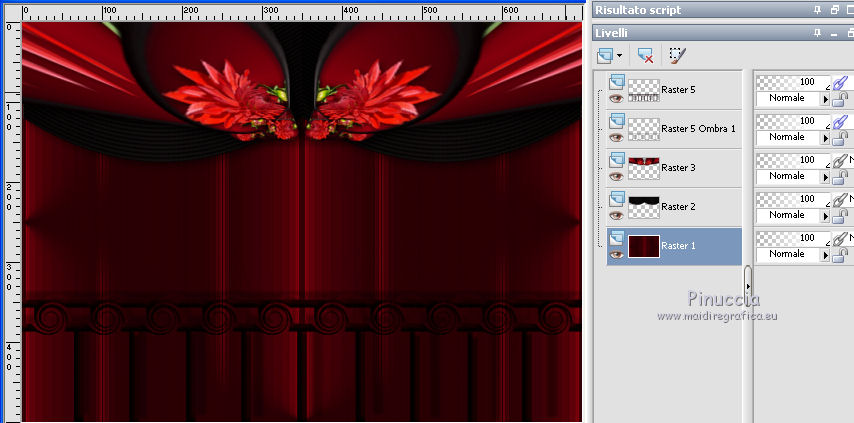Toggle transparency lock for Raster 1
854x423 pixels.
coord(840,255)
